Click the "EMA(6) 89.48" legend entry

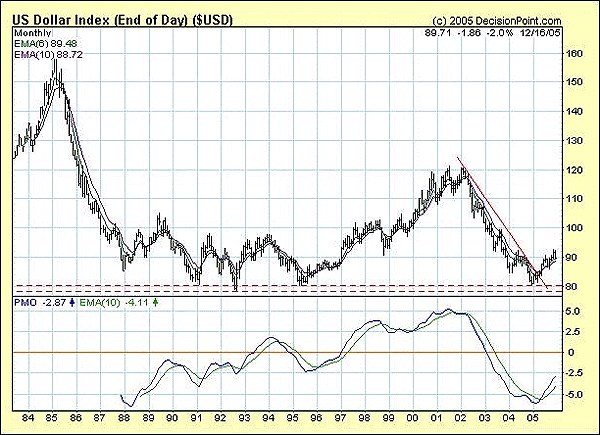pyautogui.click(x=48, y=44)
